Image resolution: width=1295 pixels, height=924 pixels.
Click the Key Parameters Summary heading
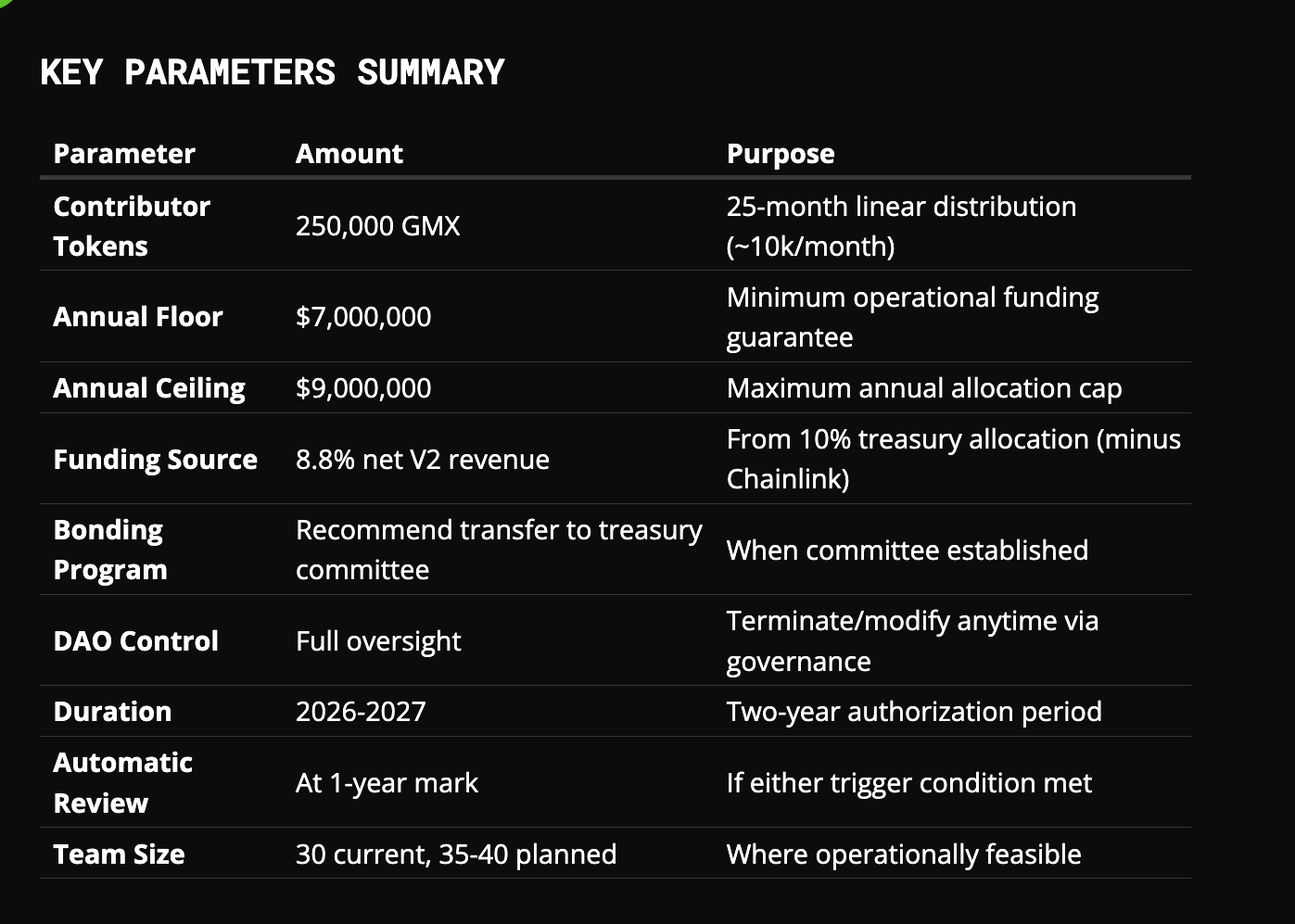pyautogui.click(x=273, y=72)
